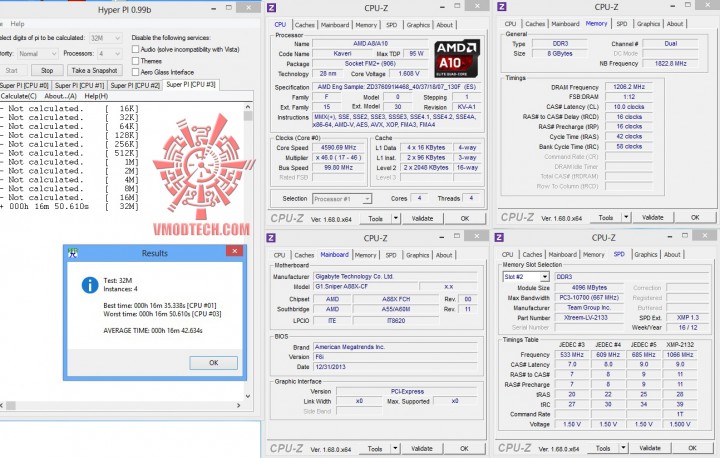Open About tab in Mainboard window
720x458 pixels.
point(444,255)
